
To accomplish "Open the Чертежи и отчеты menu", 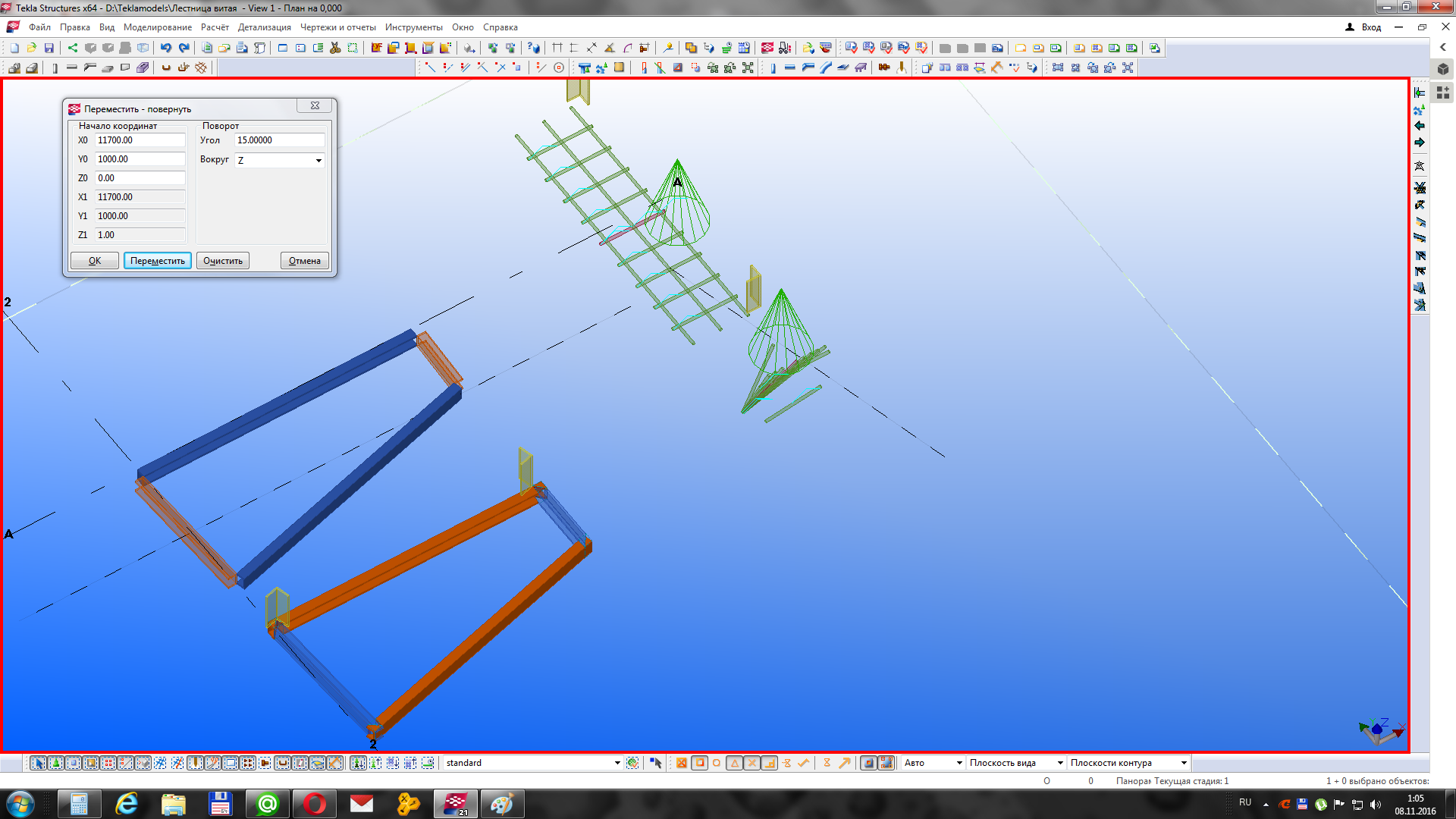I will coord(337,27).
